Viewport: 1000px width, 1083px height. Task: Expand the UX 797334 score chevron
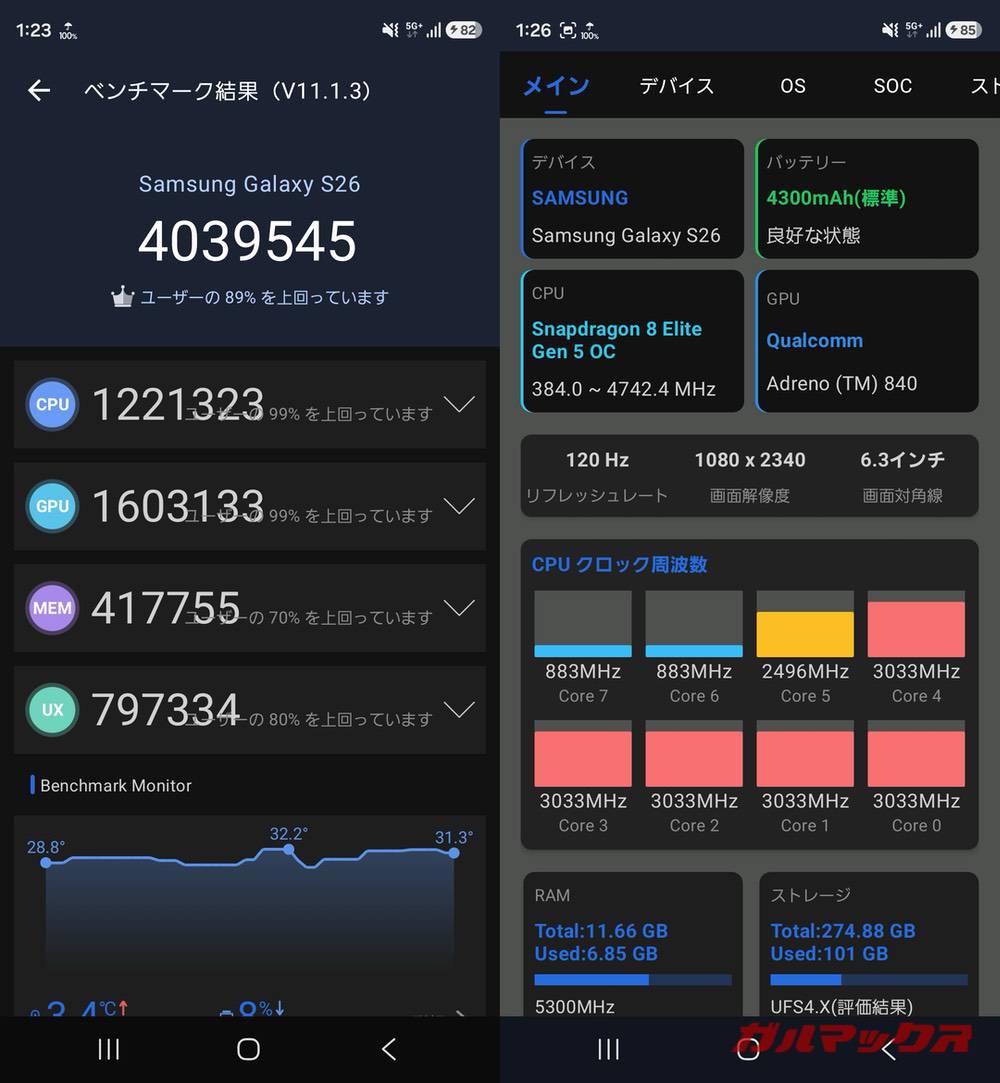(459, 709)
